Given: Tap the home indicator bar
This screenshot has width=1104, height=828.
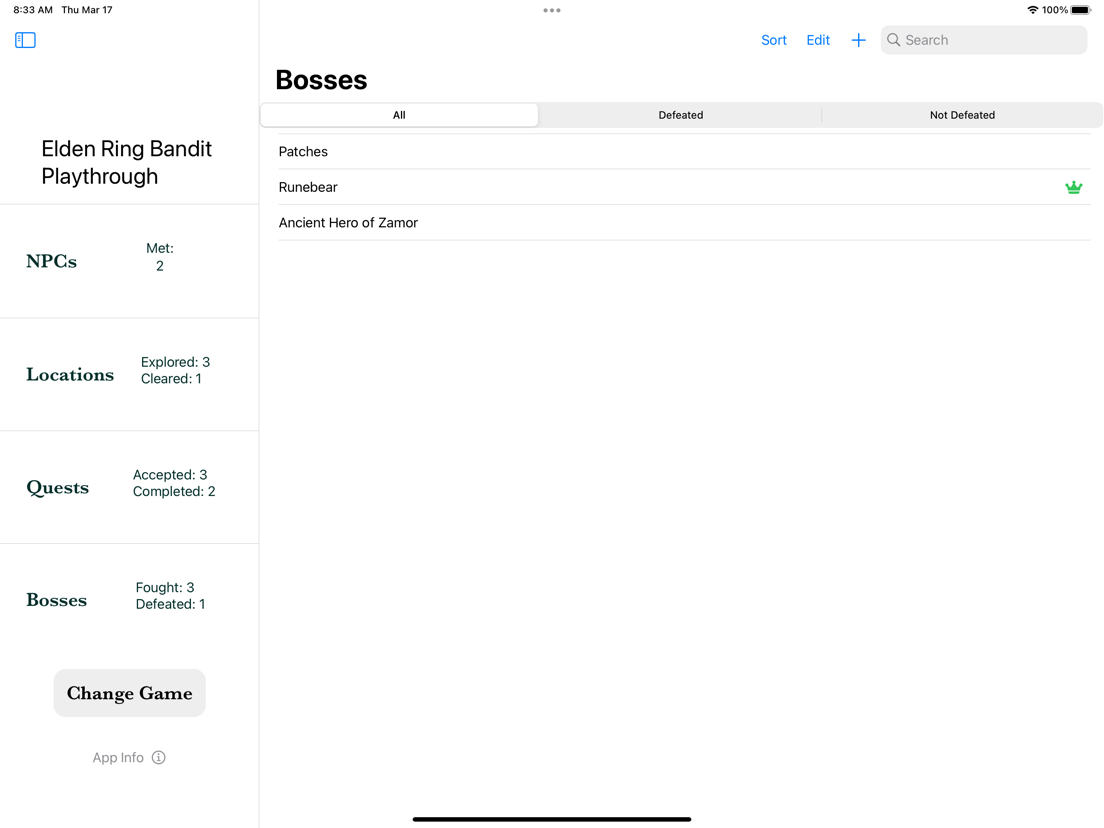Looking at the screenshot, I should coord(552,819).
